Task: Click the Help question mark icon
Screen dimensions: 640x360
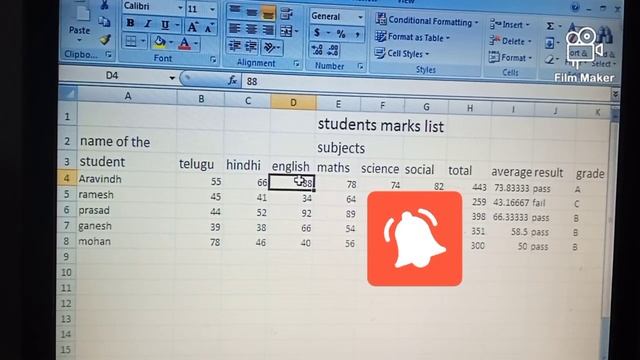Action: [575, 7]
